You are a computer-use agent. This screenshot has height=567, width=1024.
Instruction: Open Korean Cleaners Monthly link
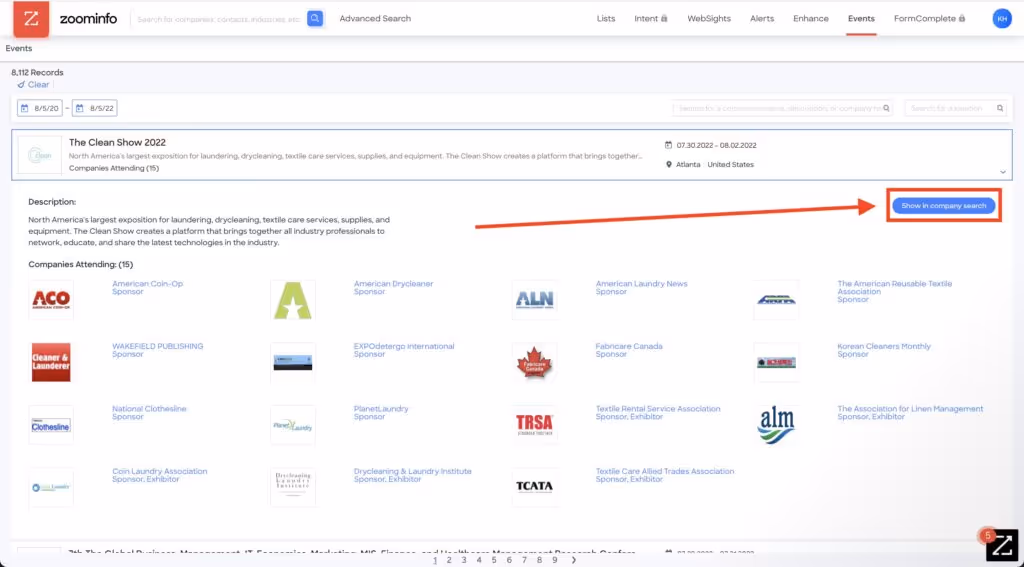[x=884, y=346]
